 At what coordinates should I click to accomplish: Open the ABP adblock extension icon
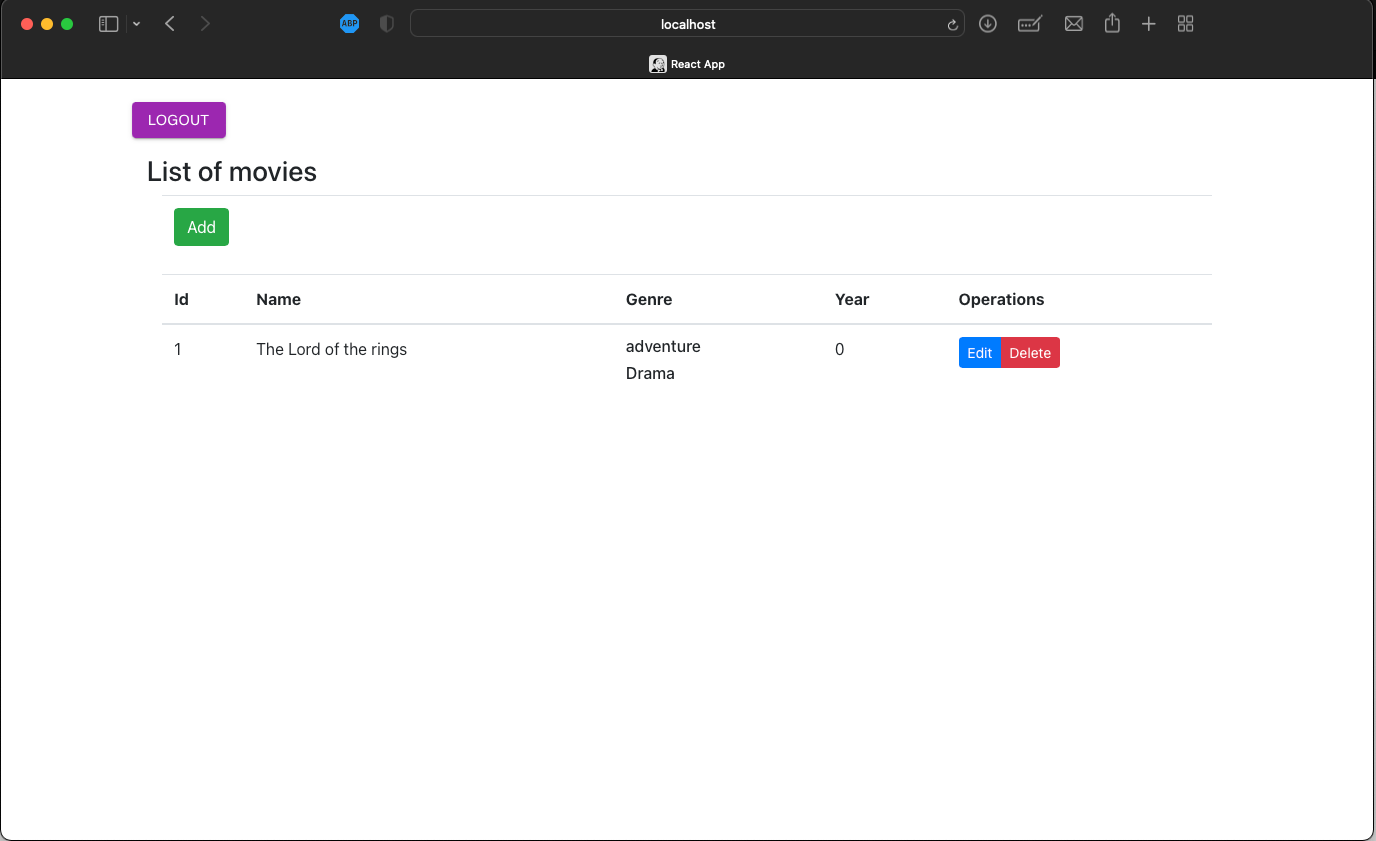click(x=349, y=24)
